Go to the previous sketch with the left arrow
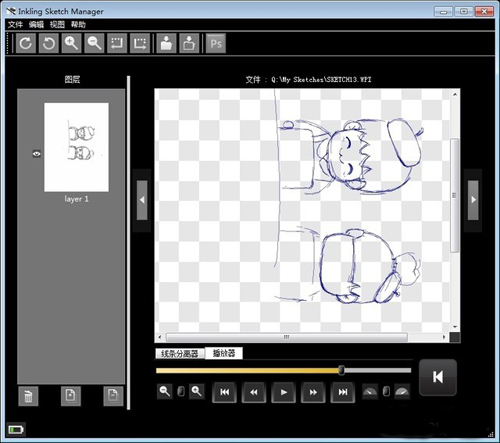This screenshot has width=500, height=443. (x=142, y=200)
